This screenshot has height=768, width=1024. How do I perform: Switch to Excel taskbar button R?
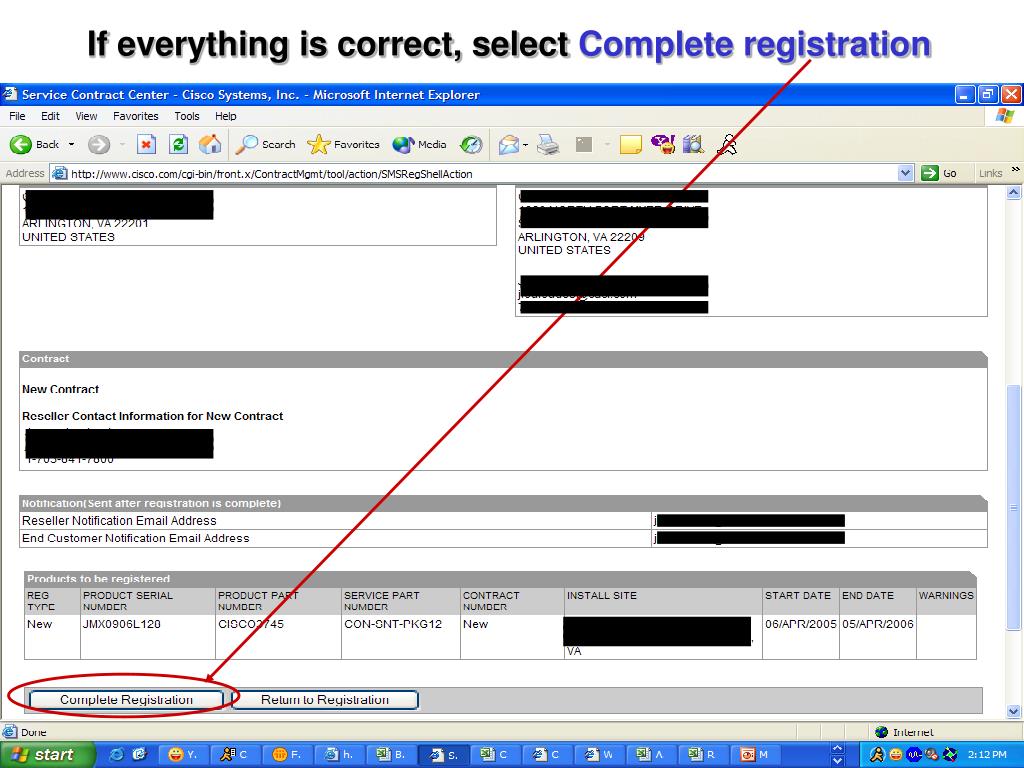point(702,755)
